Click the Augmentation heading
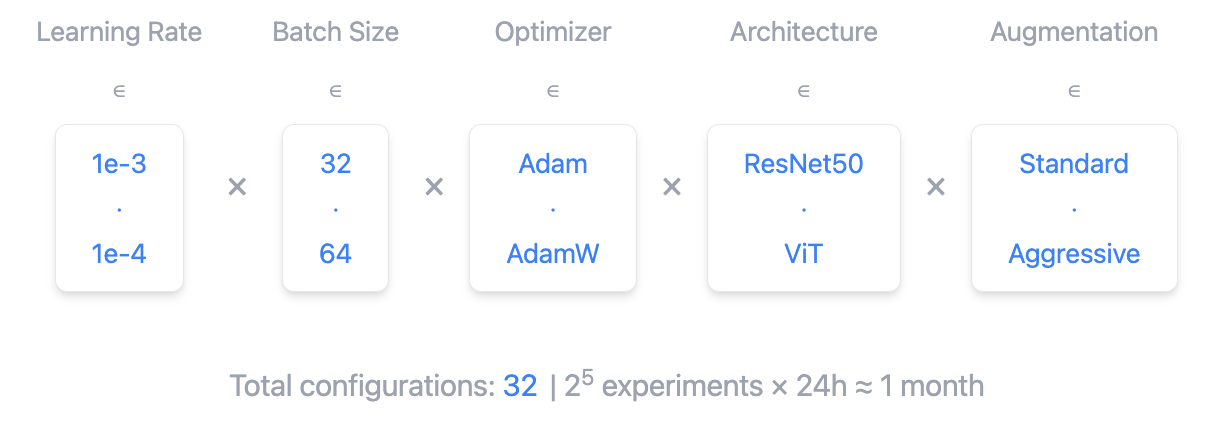The width and height of the screenshot is (1218, 428). pos(1074,32)
